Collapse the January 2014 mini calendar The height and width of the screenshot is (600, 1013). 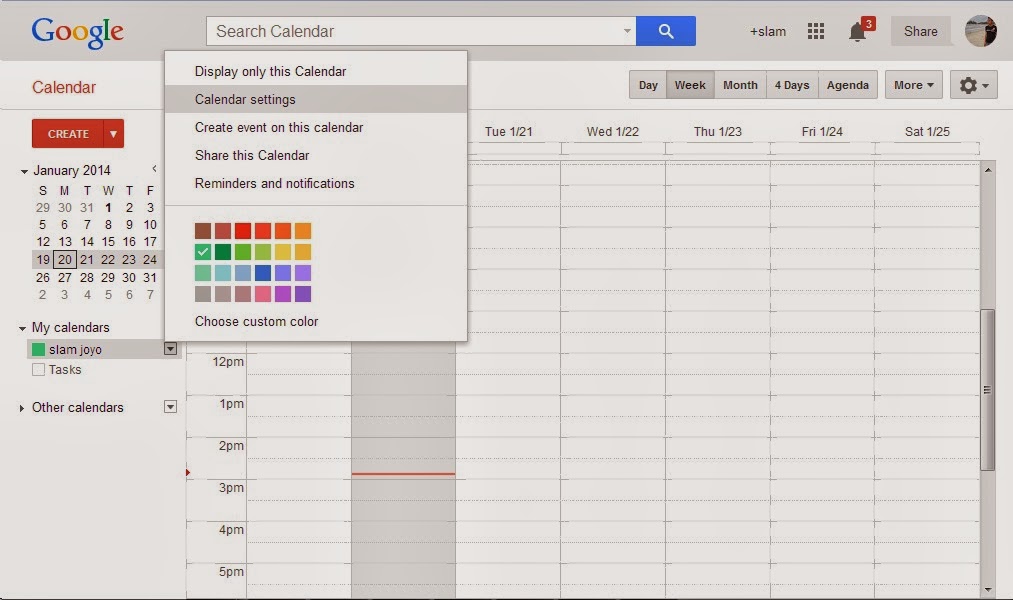24,171
